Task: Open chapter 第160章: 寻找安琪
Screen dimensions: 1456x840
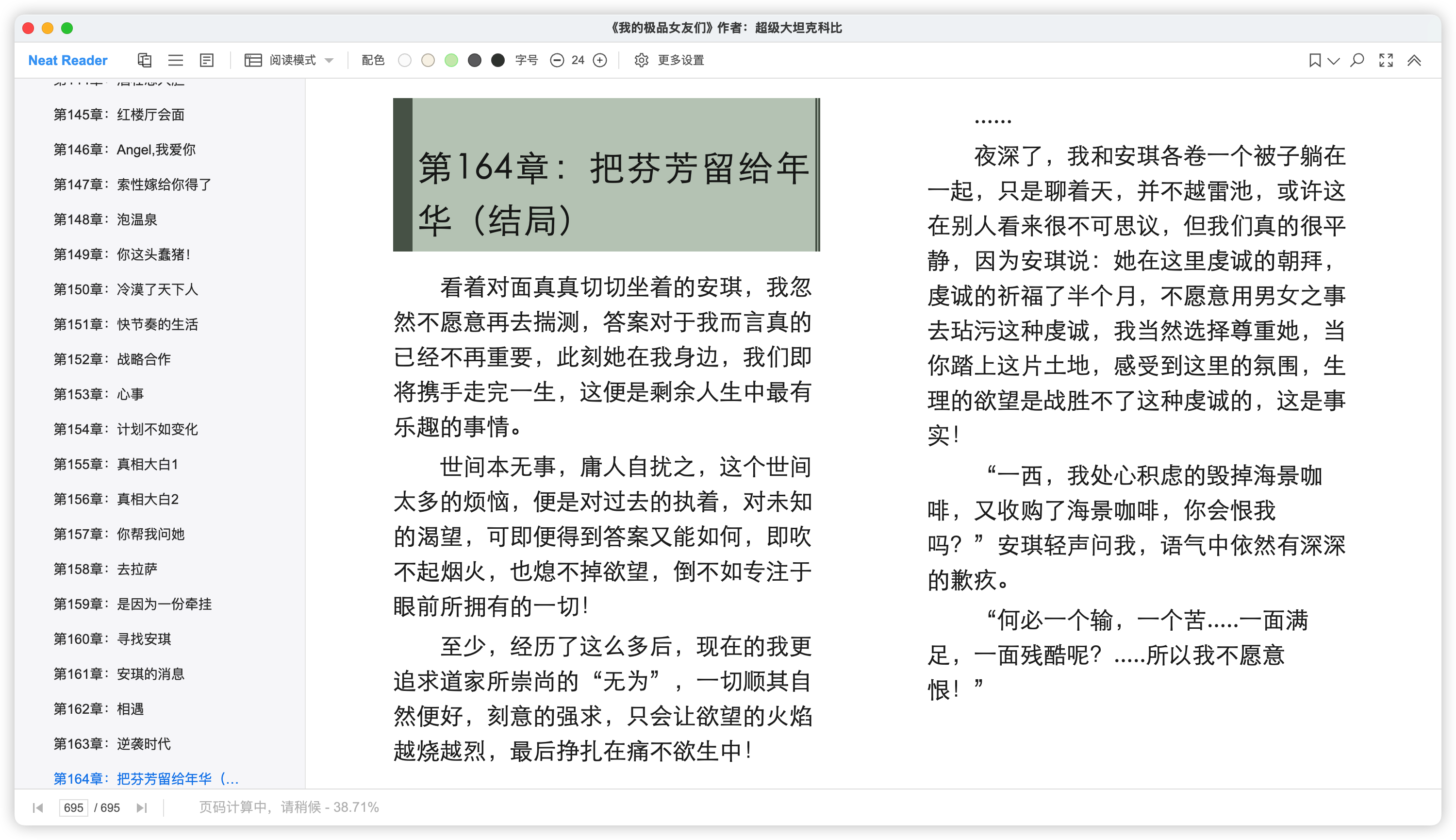Action: coord(113,638)
